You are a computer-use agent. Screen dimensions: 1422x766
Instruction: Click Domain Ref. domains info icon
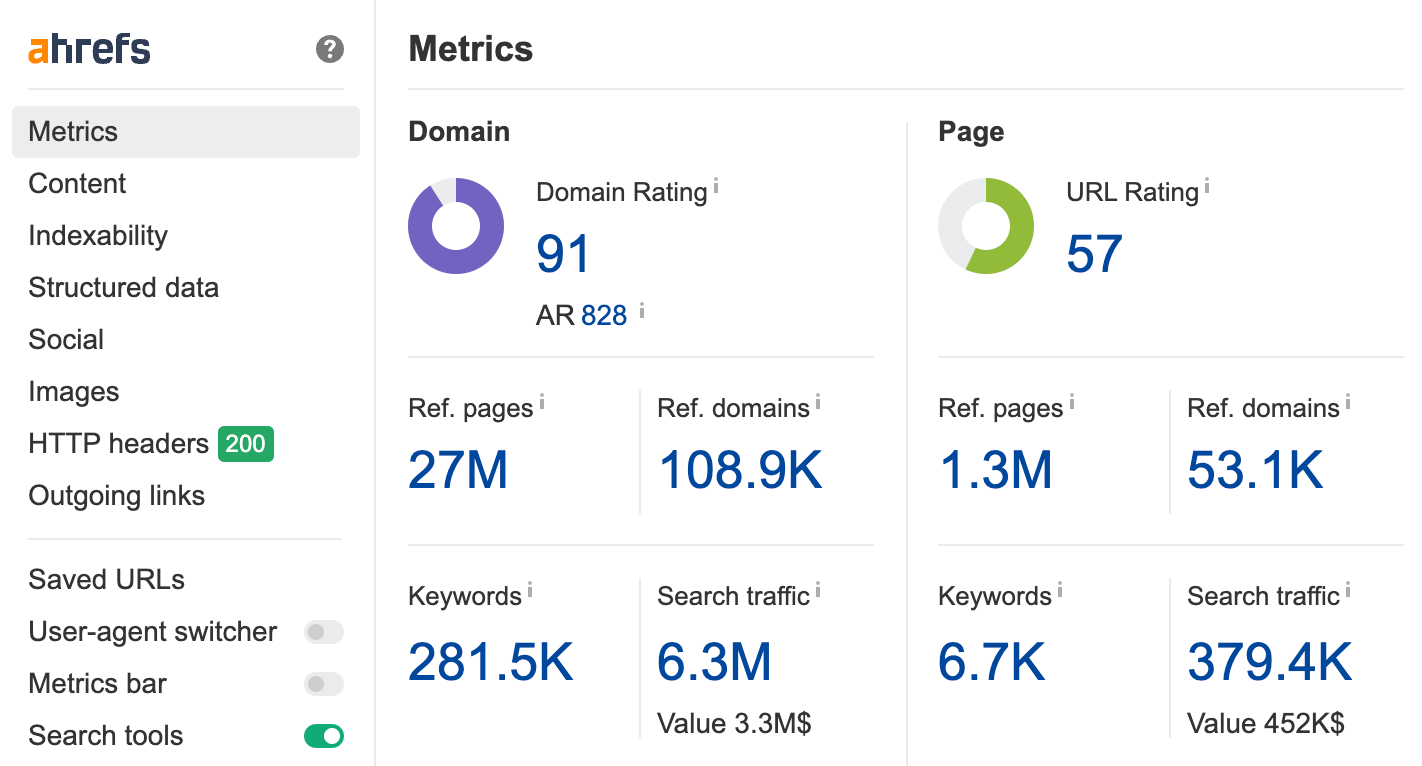pyautogui.click(x=818, y=402)
